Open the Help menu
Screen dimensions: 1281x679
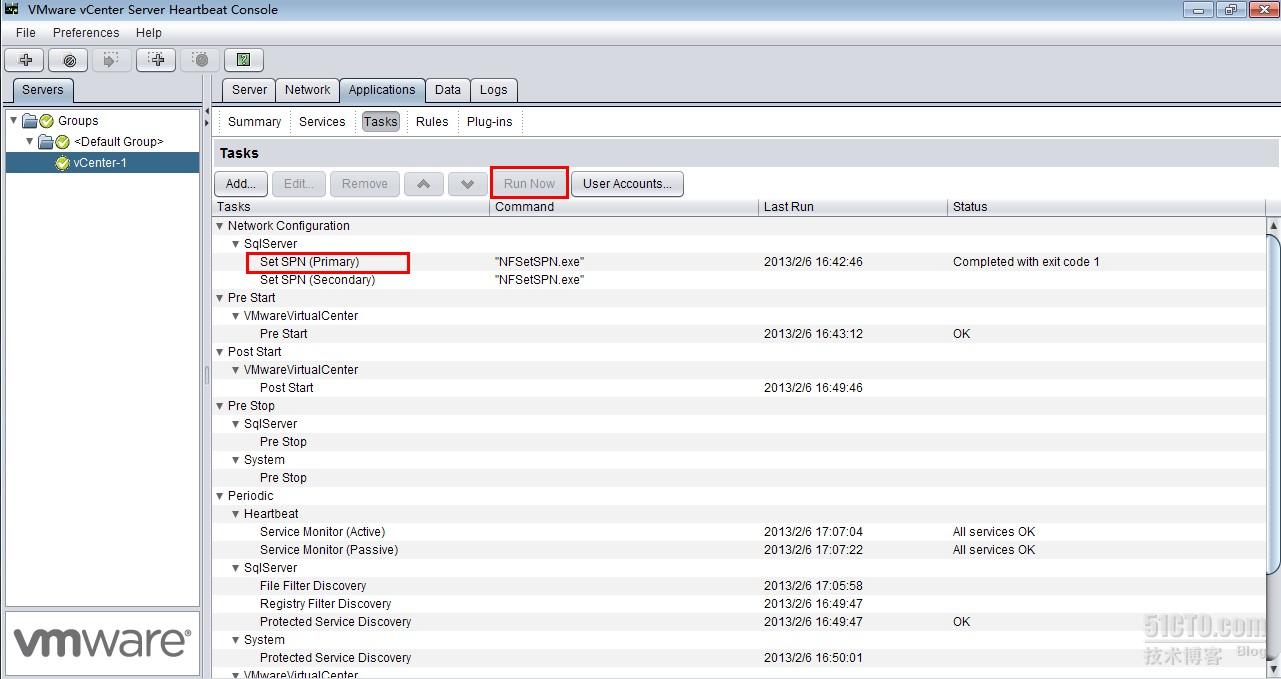(x=149, y=33)
